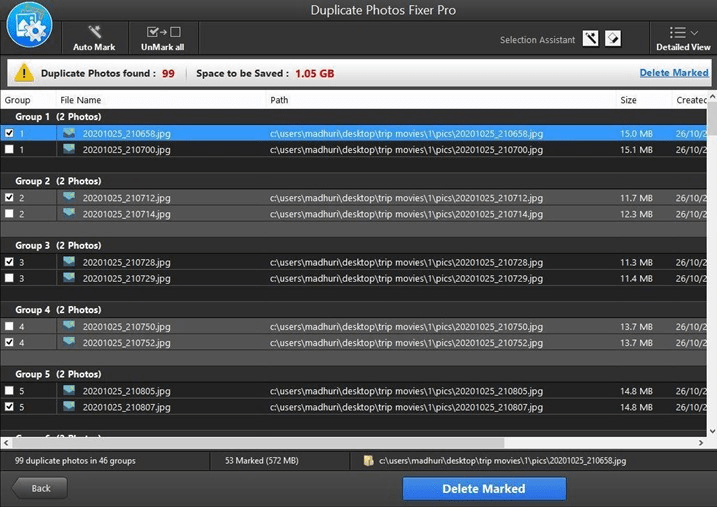Click the 15.1 MB size cell
Viewport: 717px width, 507px height.
(636, 150)
